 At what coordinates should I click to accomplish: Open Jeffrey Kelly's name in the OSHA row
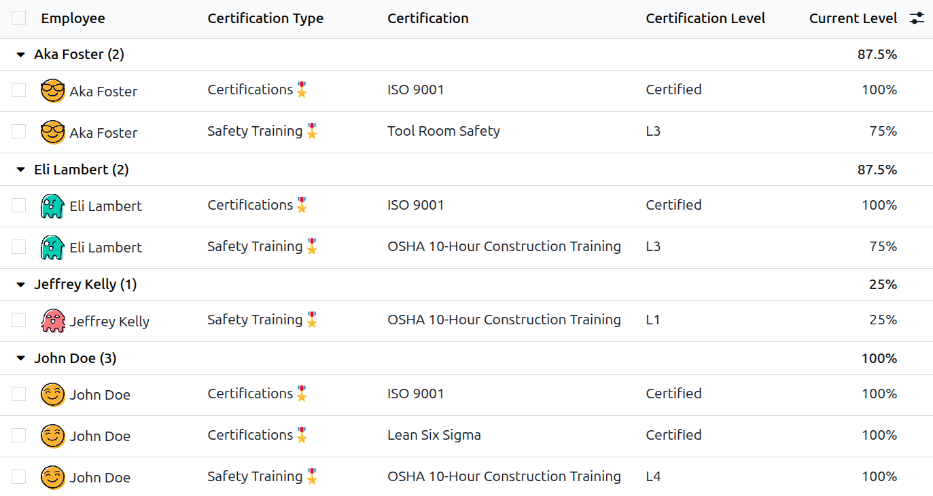pyautogui.click(x=109, y=321)
